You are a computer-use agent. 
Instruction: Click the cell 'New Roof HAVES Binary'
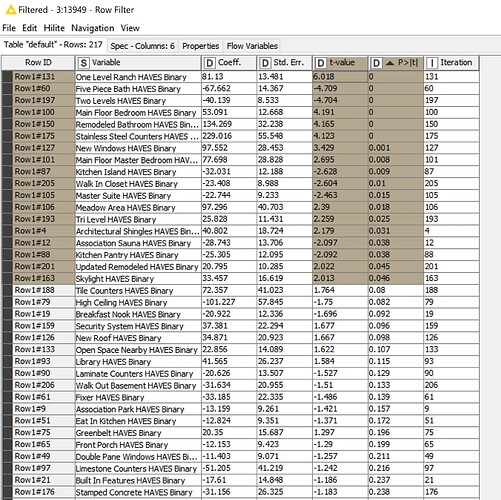click(x=138, y=338)
